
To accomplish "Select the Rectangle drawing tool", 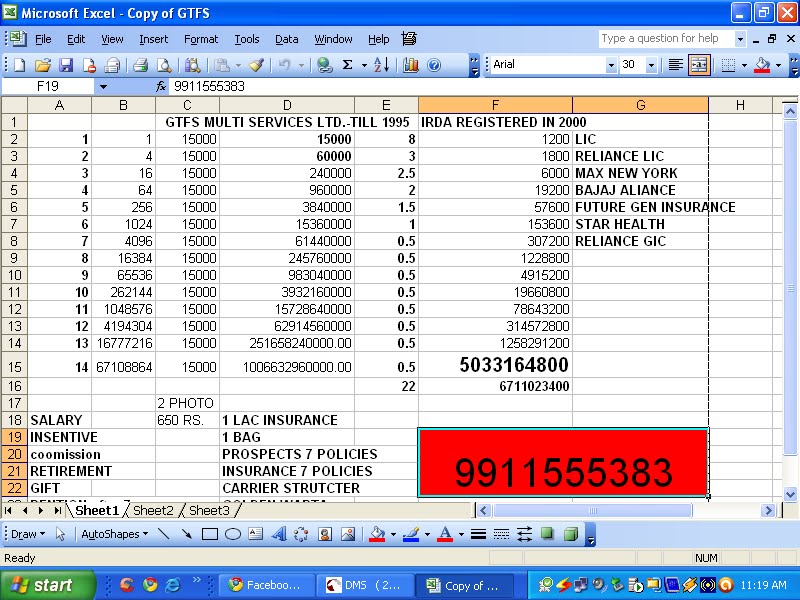I will coord(210,534).
